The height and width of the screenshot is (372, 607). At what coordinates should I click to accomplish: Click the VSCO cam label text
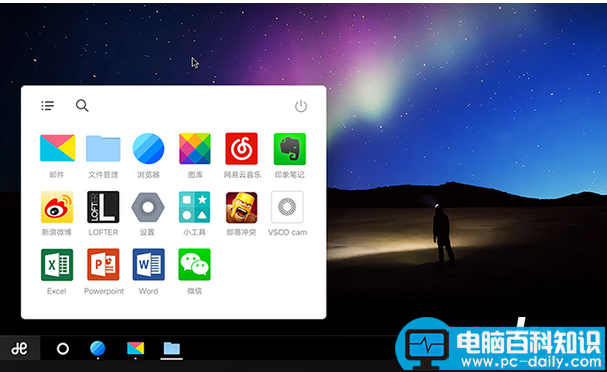(x=288, y=232)
